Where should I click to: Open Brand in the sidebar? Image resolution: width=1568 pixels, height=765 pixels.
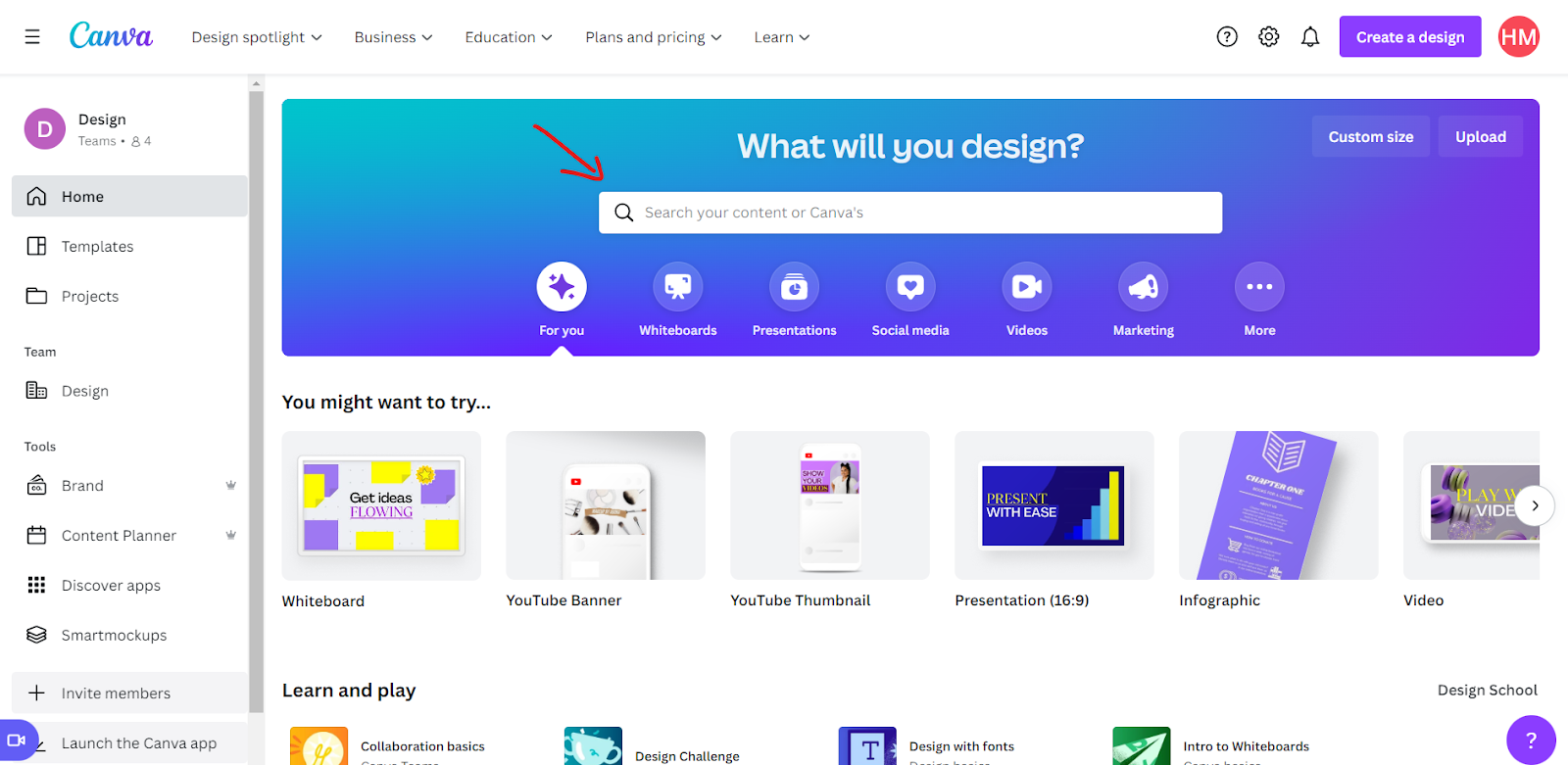(129, 485)
